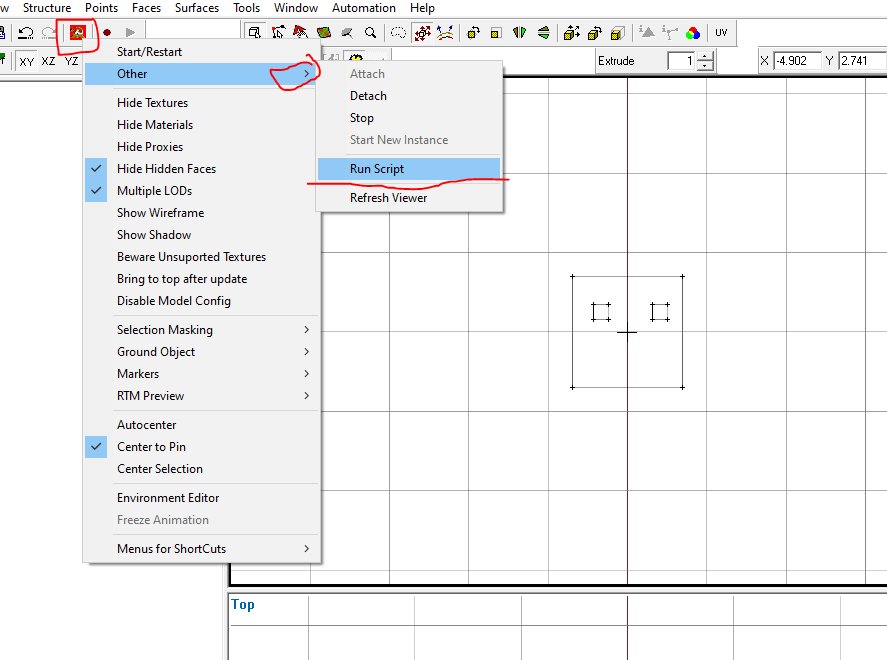Image resolution: width=887 pixels, height=660 pixels.
Task: Select the magnifying glass zoom tool
Action: (370, 33)
